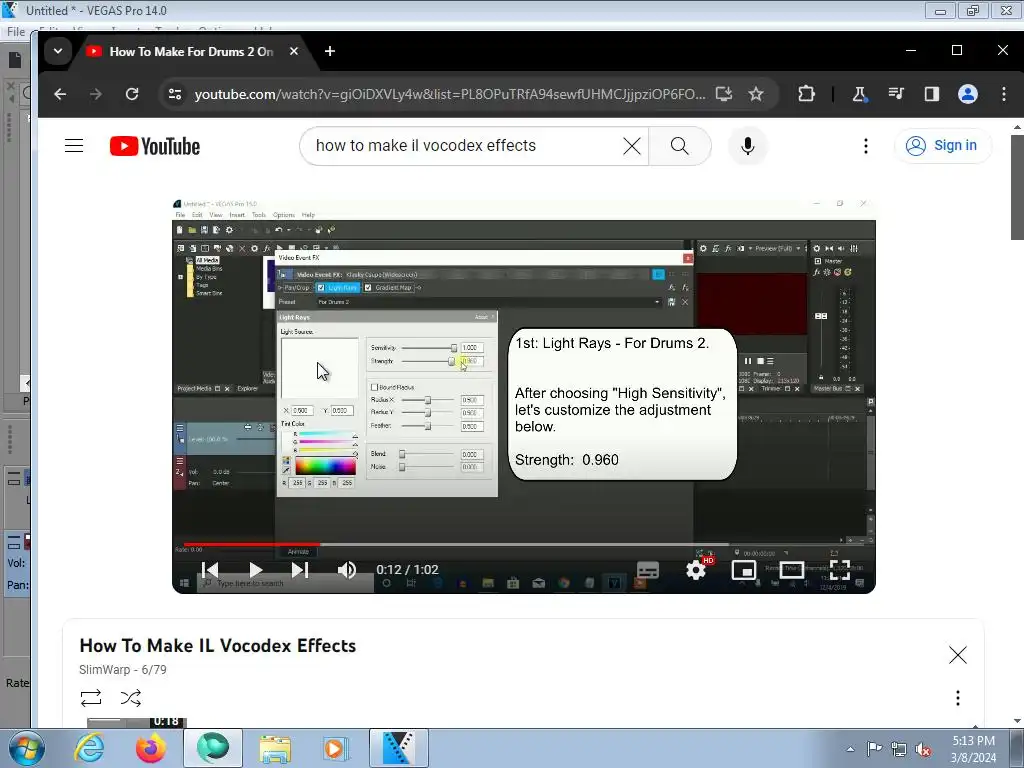
Task: Close the playlist panel
Action: (x=957, y=654)
